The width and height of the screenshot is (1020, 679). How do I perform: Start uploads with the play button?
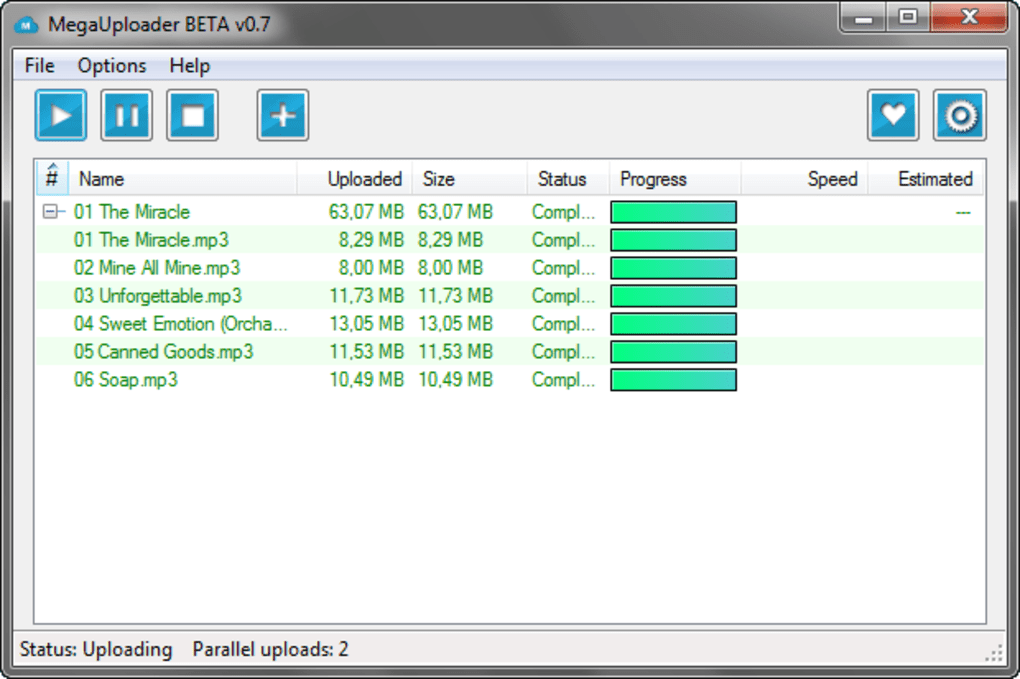point(60,116)
